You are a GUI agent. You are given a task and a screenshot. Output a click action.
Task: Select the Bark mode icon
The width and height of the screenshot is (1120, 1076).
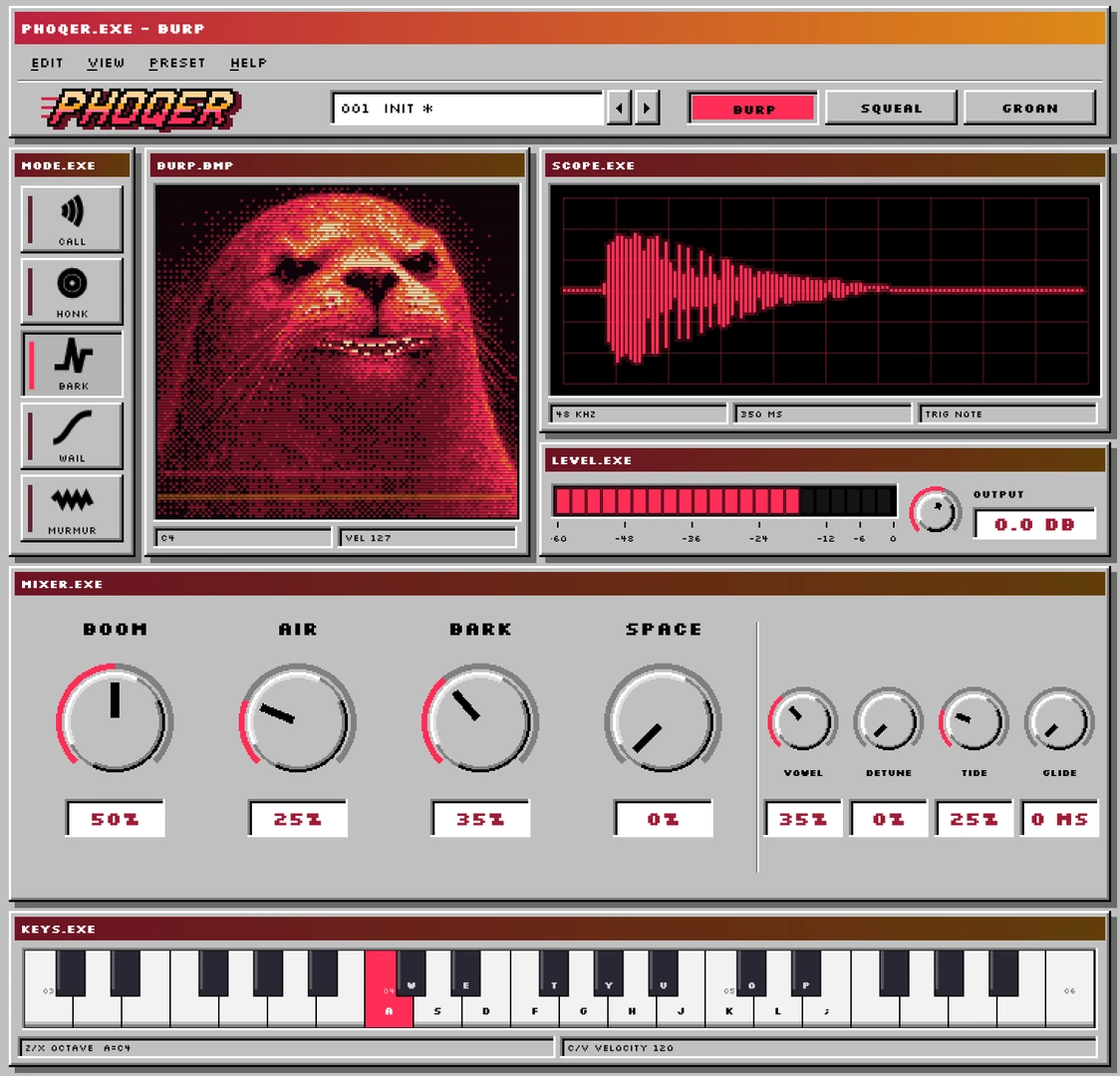coord(72,364)
